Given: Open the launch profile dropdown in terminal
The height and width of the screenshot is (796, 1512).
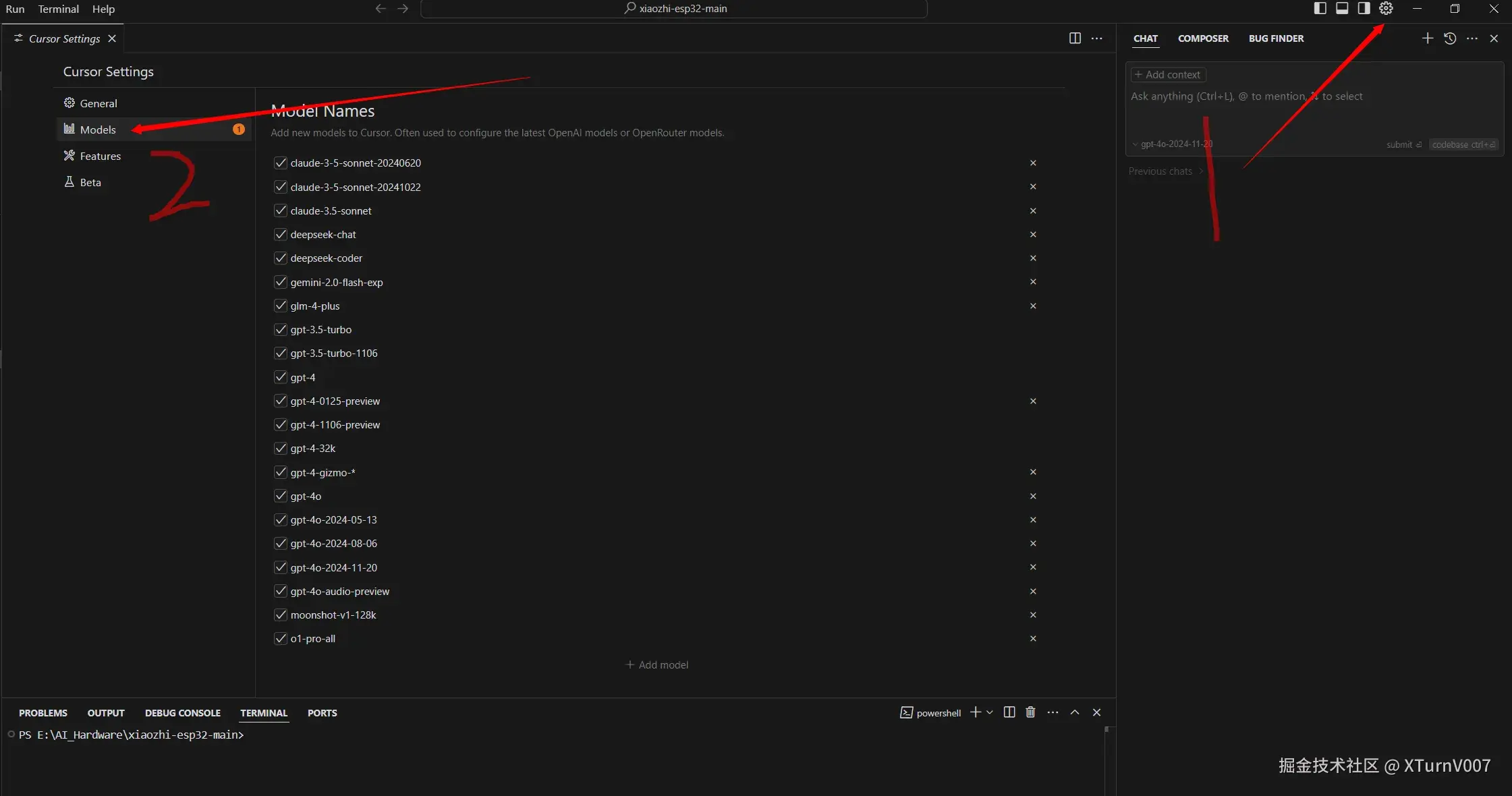Looking at the screenshot, I should pos(989,712).
